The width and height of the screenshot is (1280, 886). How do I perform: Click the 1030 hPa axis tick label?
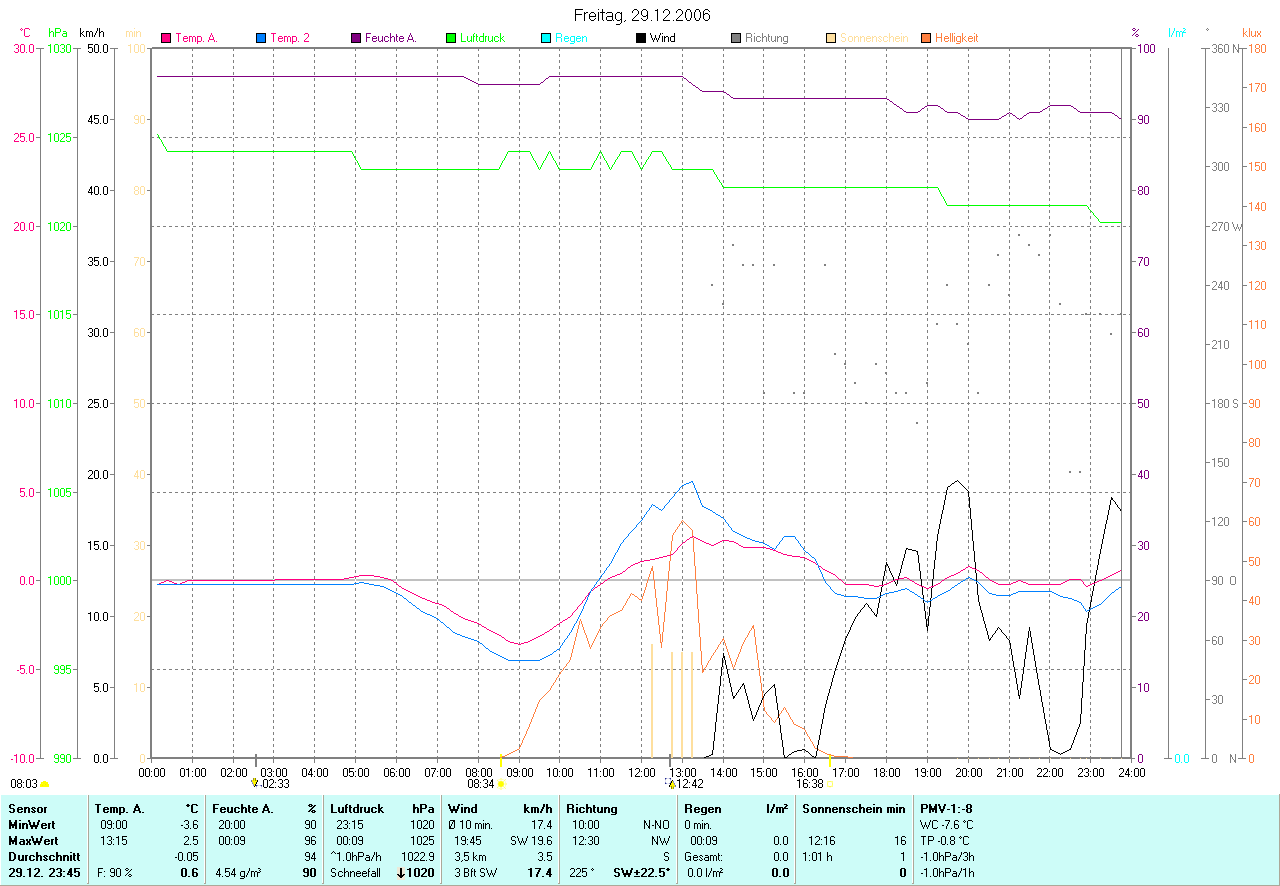(x=59, y=49)
